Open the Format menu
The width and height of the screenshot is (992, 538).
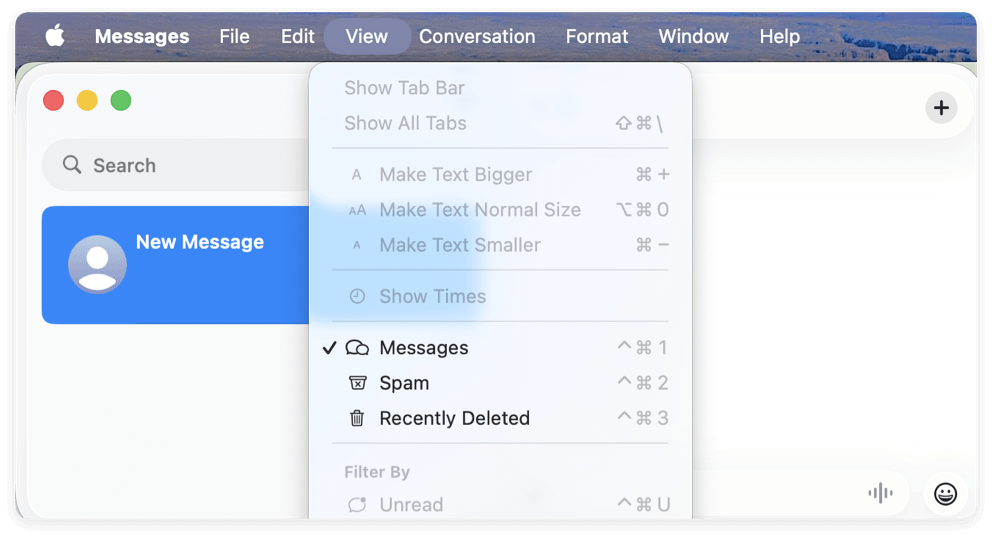pyautogui.click(x=597, y=36)
